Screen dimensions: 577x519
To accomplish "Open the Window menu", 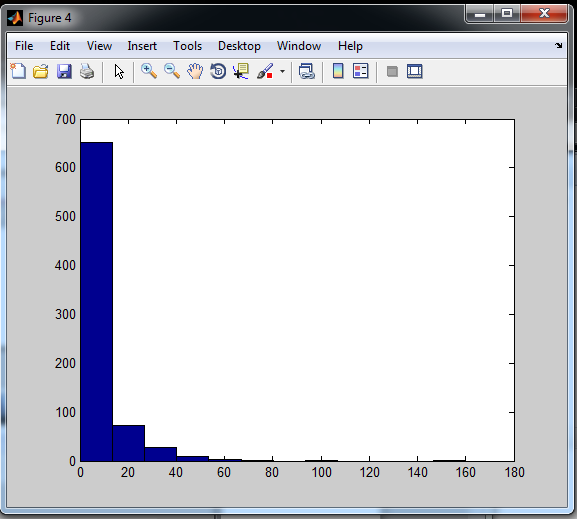I will (x=299, y=46).
